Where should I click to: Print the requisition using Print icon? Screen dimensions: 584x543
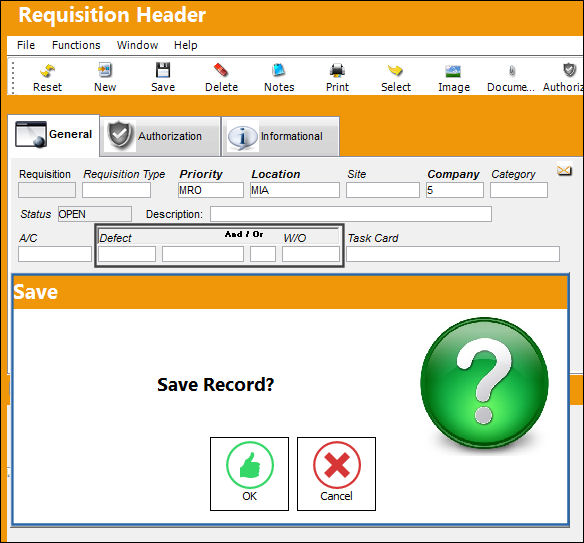pos(337,78)
